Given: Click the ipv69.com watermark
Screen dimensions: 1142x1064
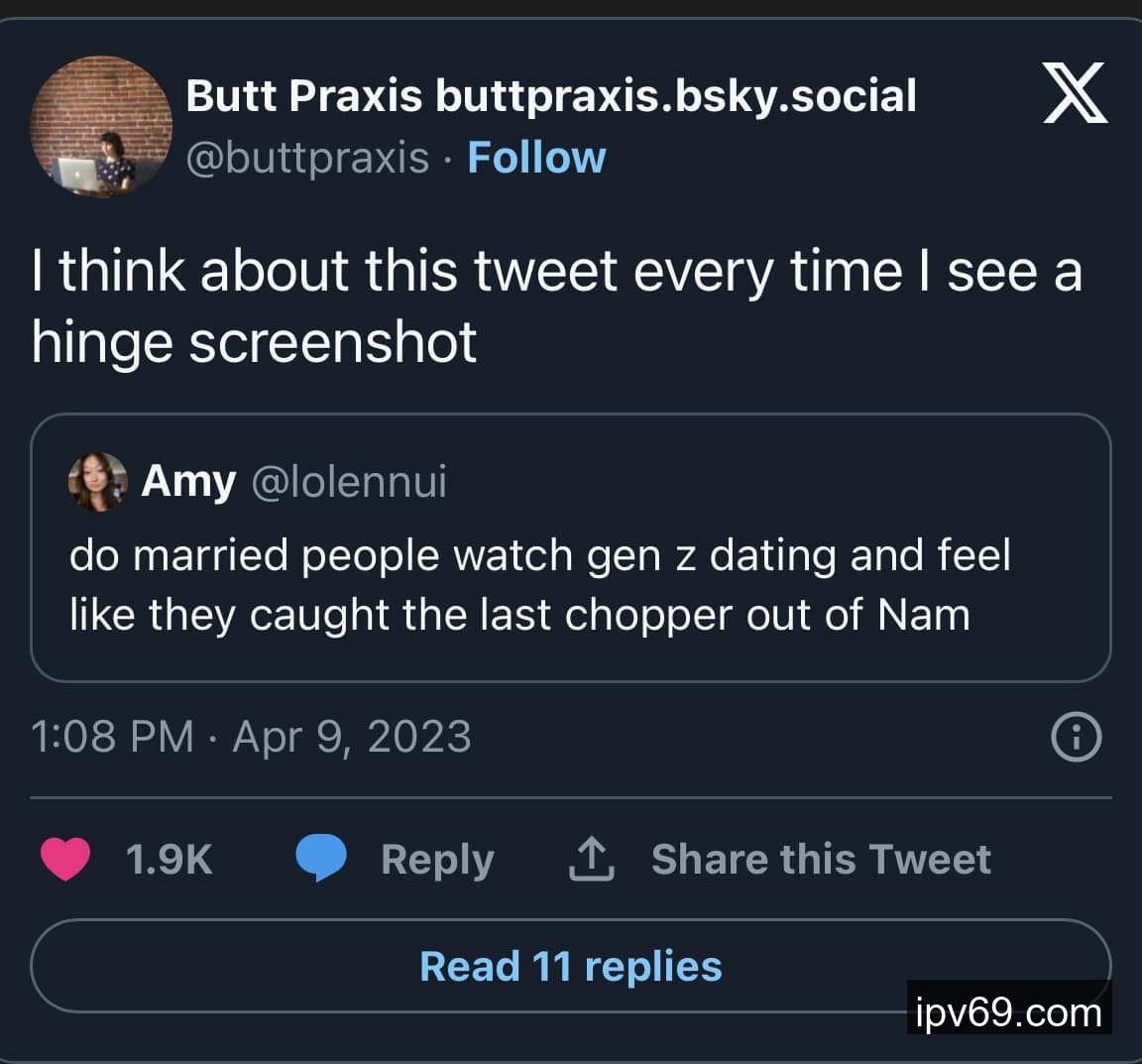Looking at the screenshot, I should pyautogui.click(x=1009, y=1012).
